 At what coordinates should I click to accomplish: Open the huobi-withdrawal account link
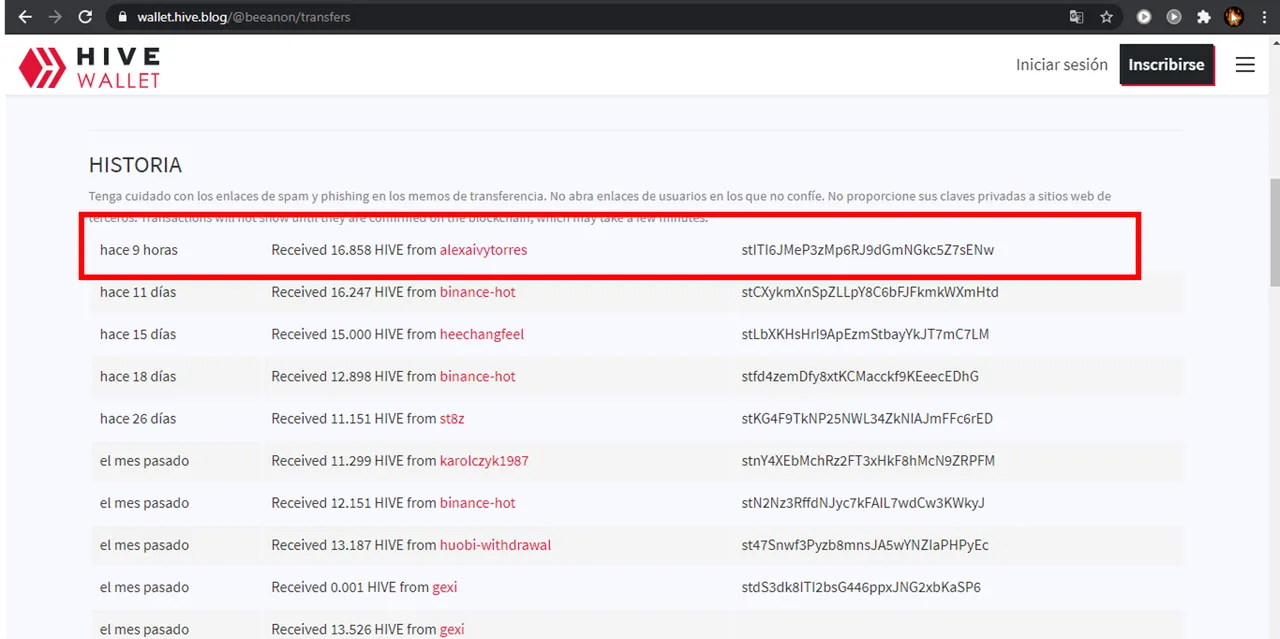tap(495, 545)
